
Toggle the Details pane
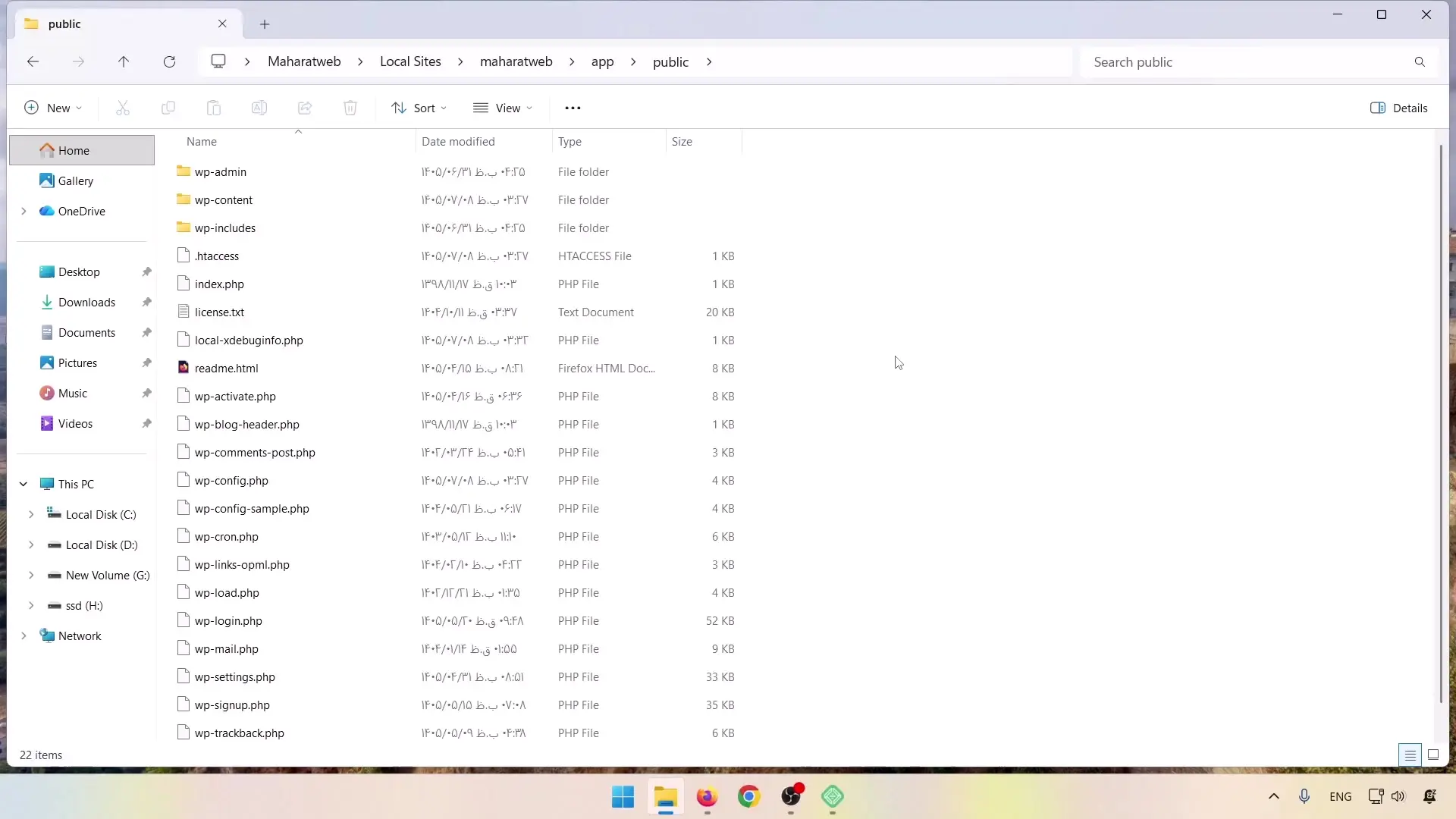pos(1399,108)
